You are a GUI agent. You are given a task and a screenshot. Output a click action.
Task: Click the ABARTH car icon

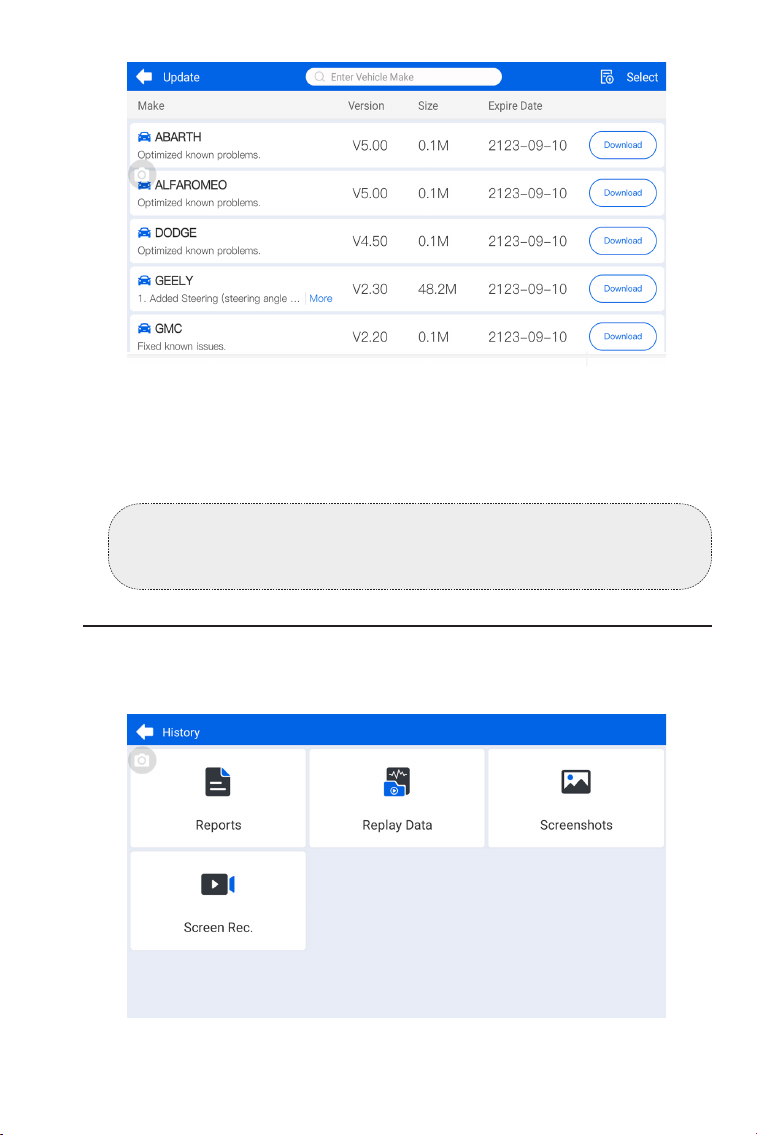point(144,137)
